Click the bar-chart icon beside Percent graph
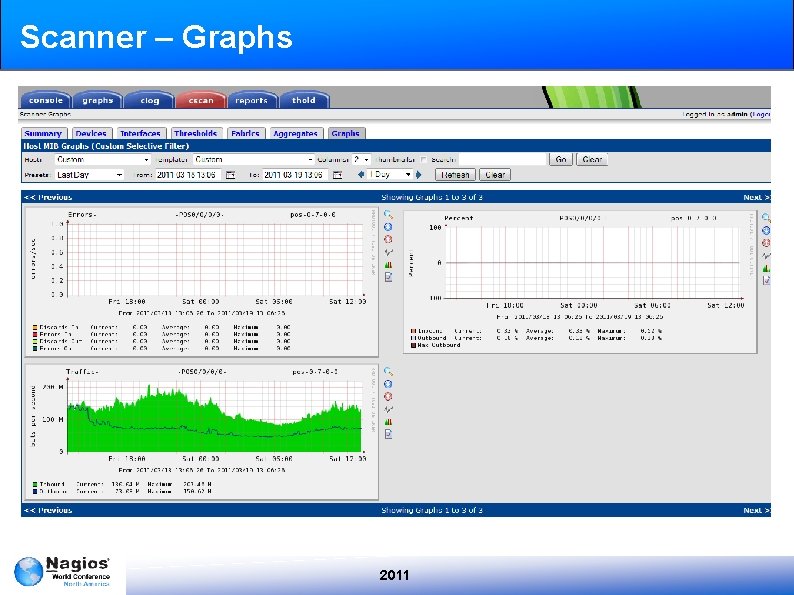 [x=766, y=268]
